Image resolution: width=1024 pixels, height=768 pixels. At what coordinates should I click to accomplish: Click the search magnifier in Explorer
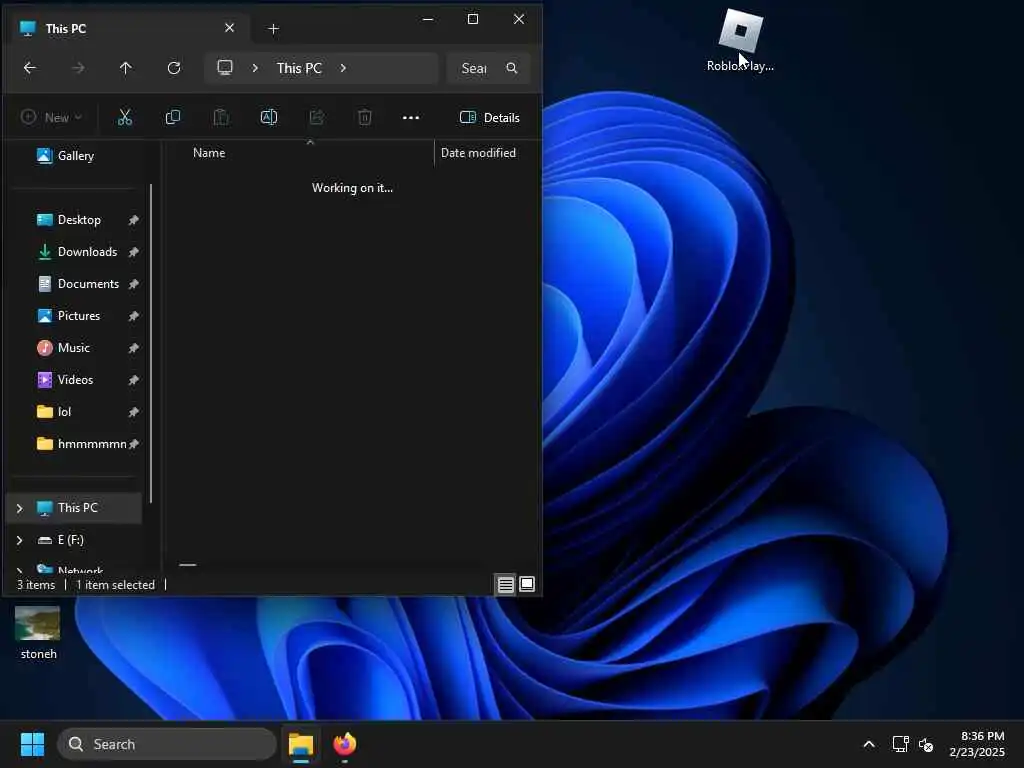(512, 68)
